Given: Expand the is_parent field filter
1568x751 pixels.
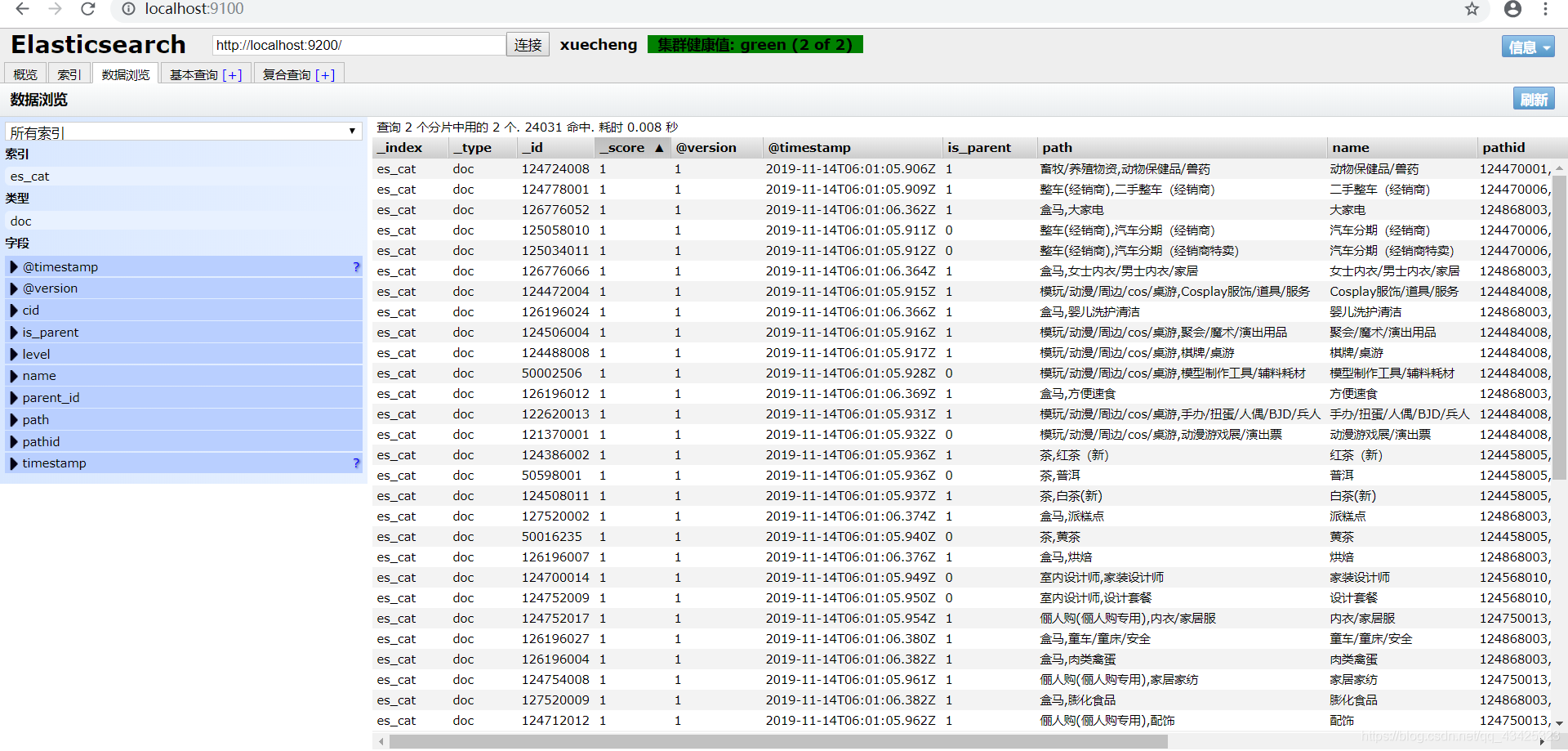Looking at the screenshot, I should pyautogui.click(x=14, y=332).
